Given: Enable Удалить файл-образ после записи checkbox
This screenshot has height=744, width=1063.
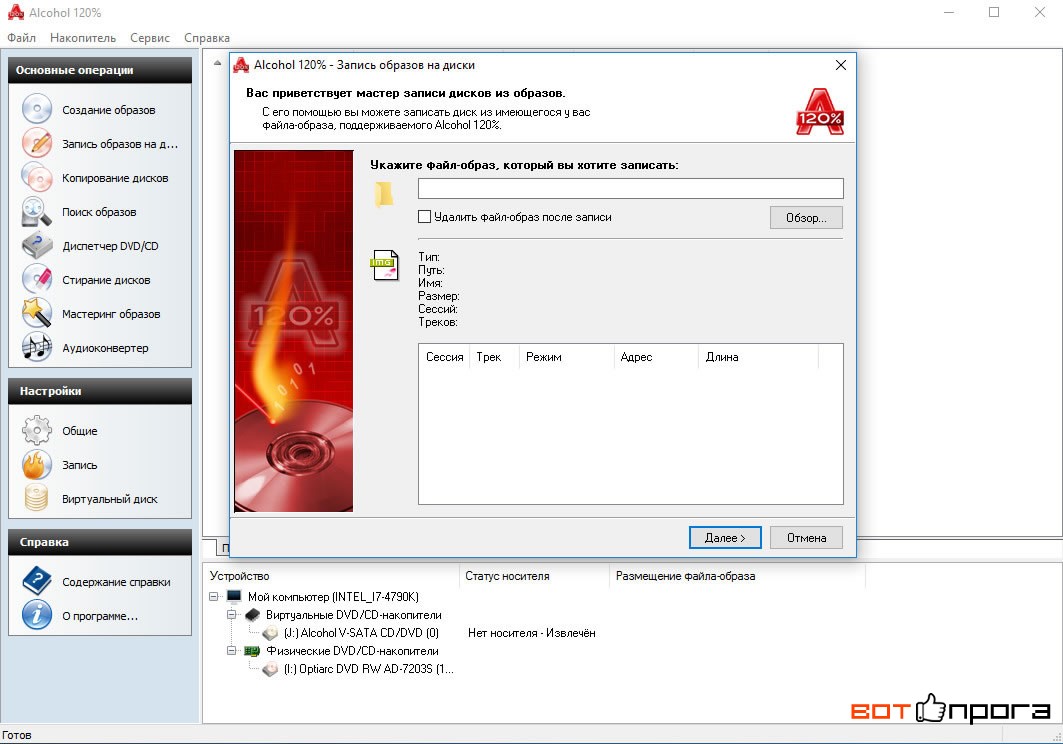Looking at the screenshot, I should tap(424, 216).
